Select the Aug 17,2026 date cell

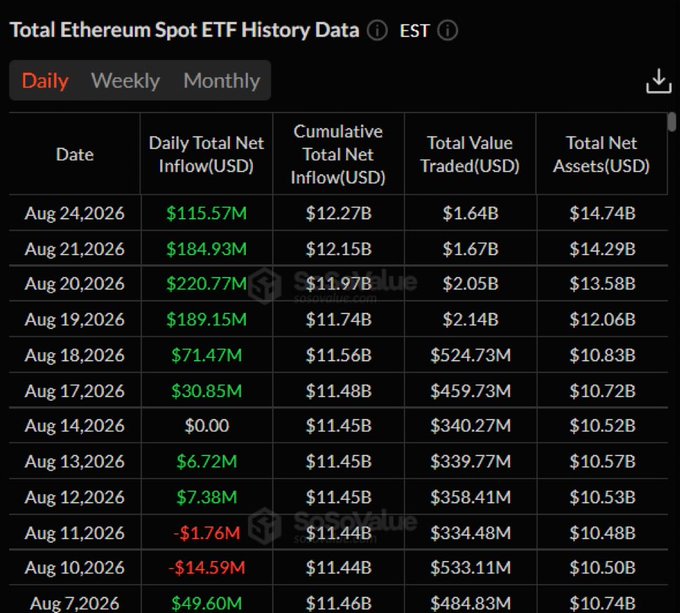(75, 391)
